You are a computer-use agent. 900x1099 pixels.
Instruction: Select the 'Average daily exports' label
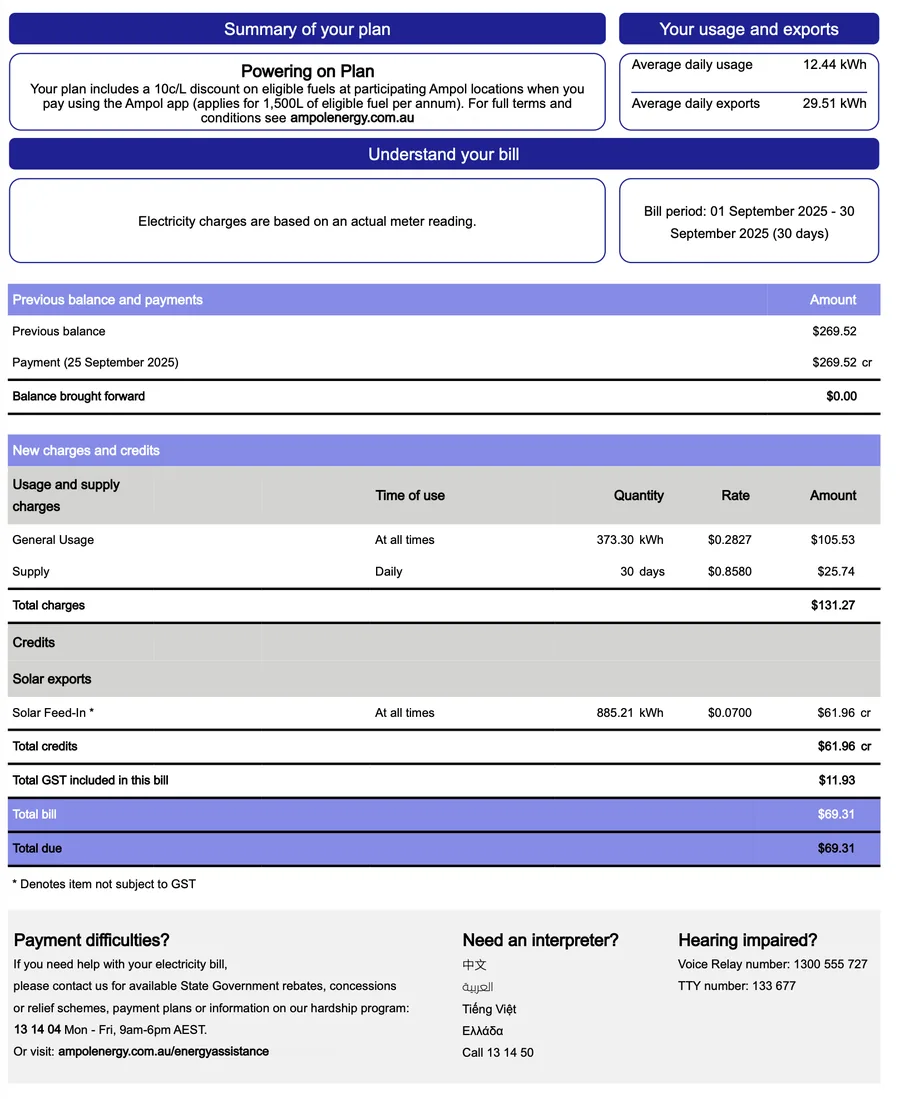pyautogui.click(x=695, y=103)
